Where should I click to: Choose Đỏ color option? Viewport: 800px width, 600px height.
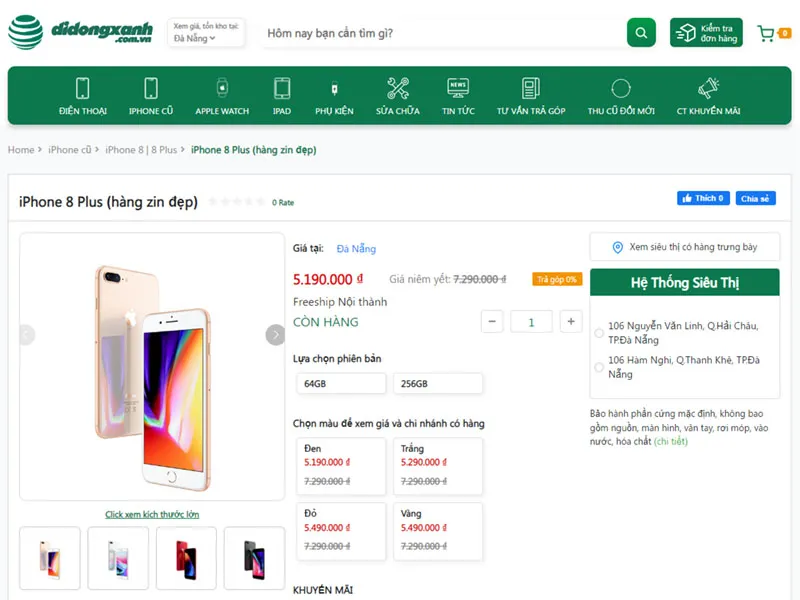(341, 531)
